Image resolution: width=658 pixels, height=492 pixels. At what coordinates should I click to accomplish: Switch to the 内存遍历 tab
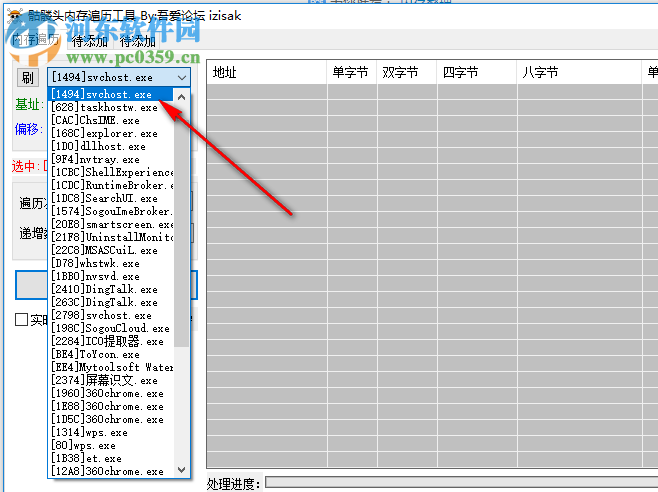click(x=36, y=39)
